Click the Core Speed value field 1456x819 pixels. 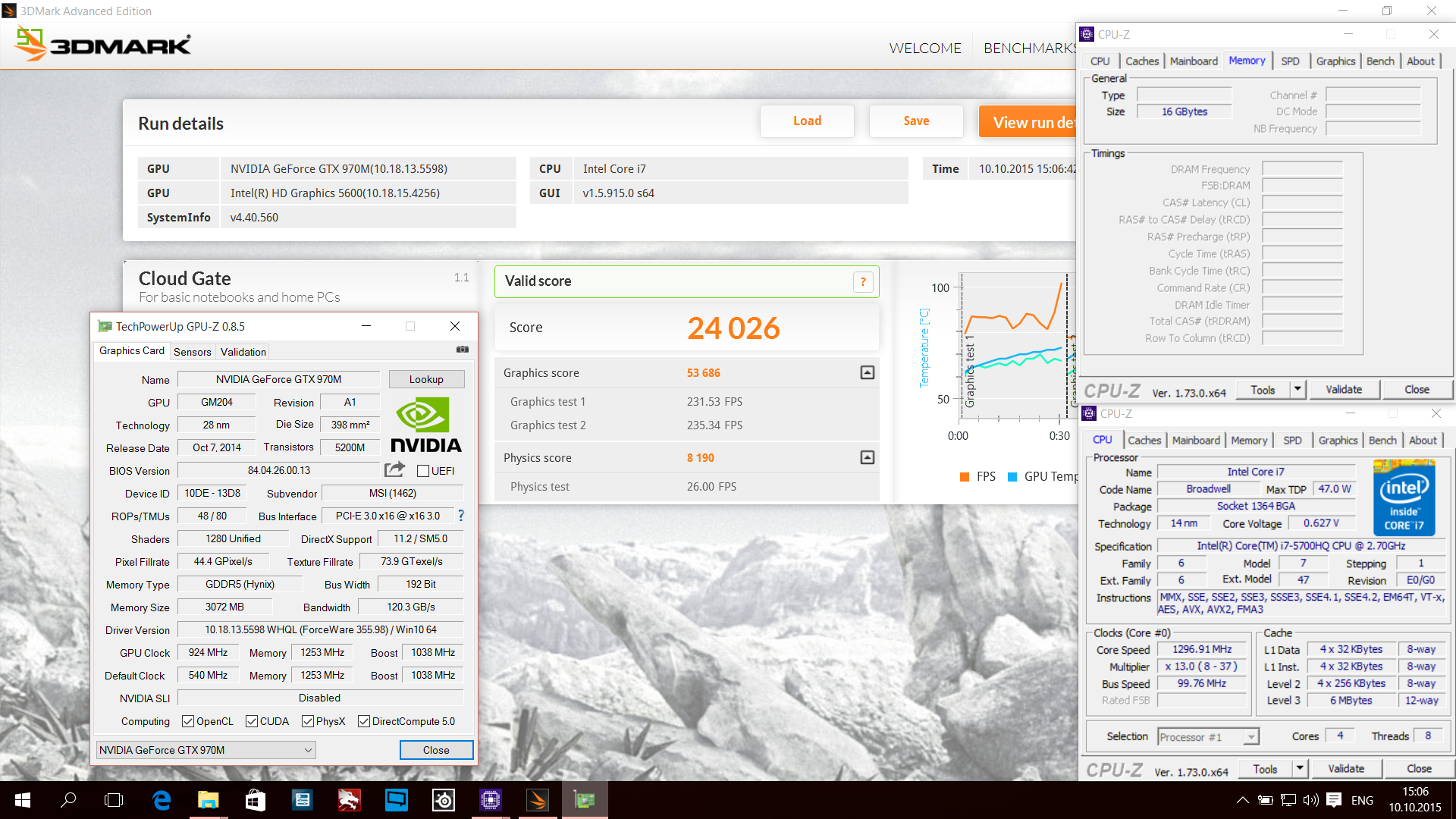pyautogui.click(x=1202, y=650)
